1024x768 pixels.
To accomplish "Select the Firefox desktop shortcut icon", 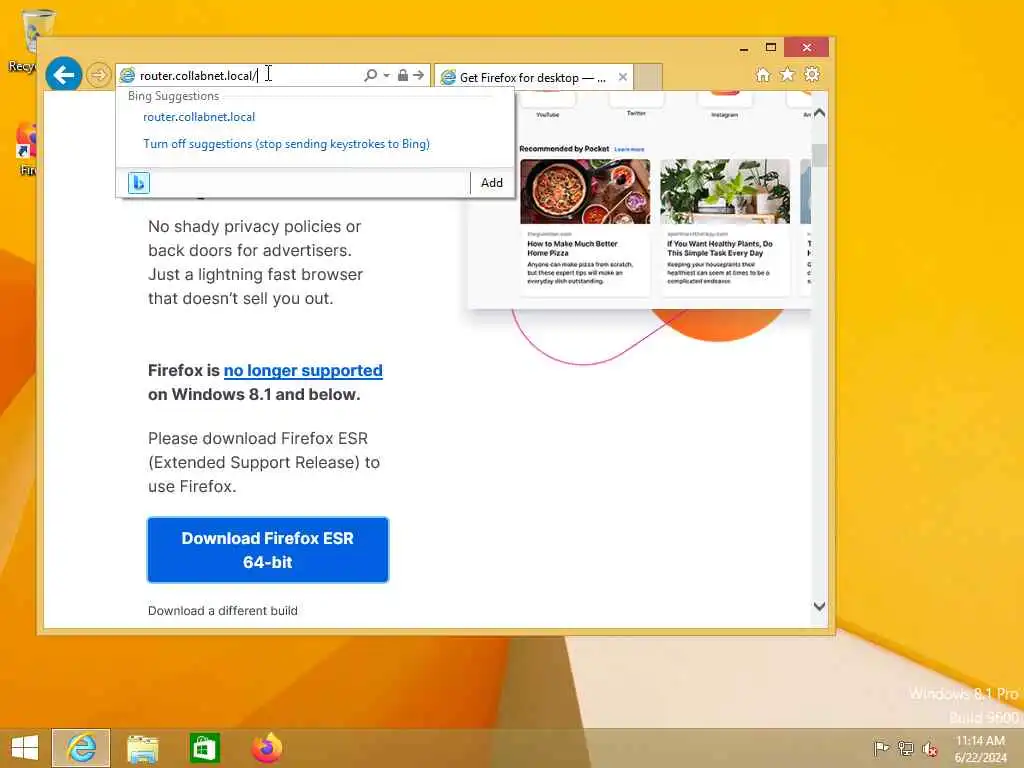I will 27,149.
